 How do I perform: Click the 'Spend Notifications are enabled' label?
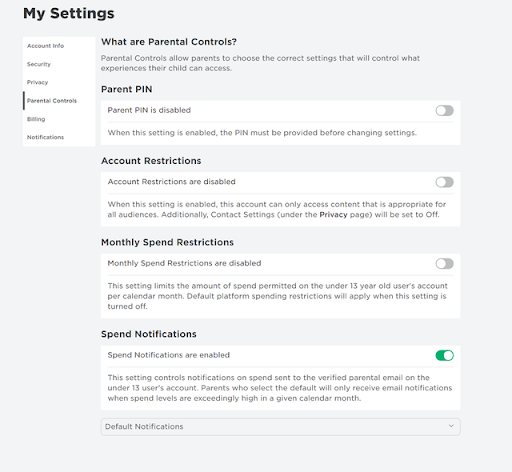point(168,355)
